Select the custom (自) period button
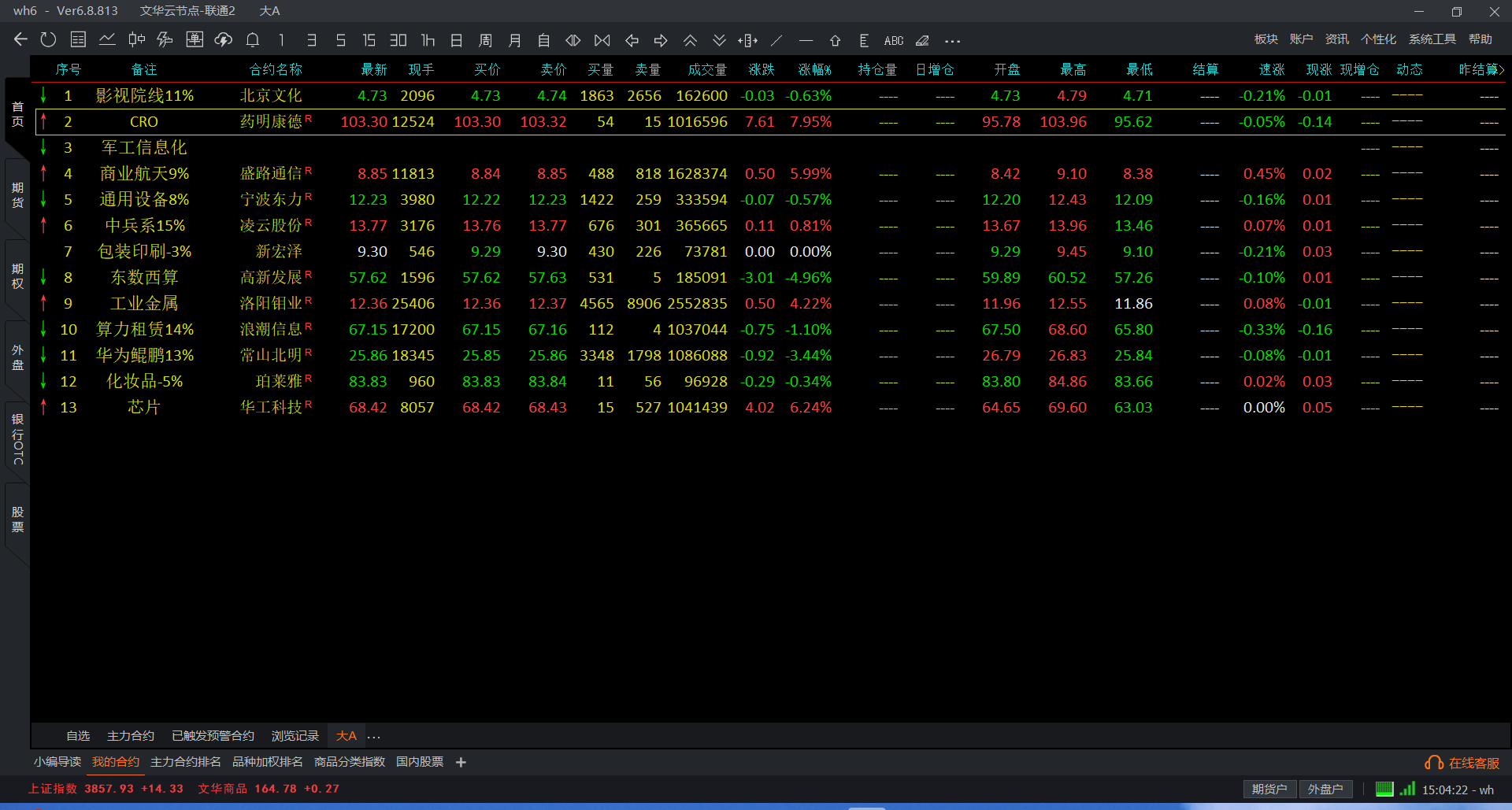Image resolution: width=1512 pixels, height=810 pixels. 544,40
